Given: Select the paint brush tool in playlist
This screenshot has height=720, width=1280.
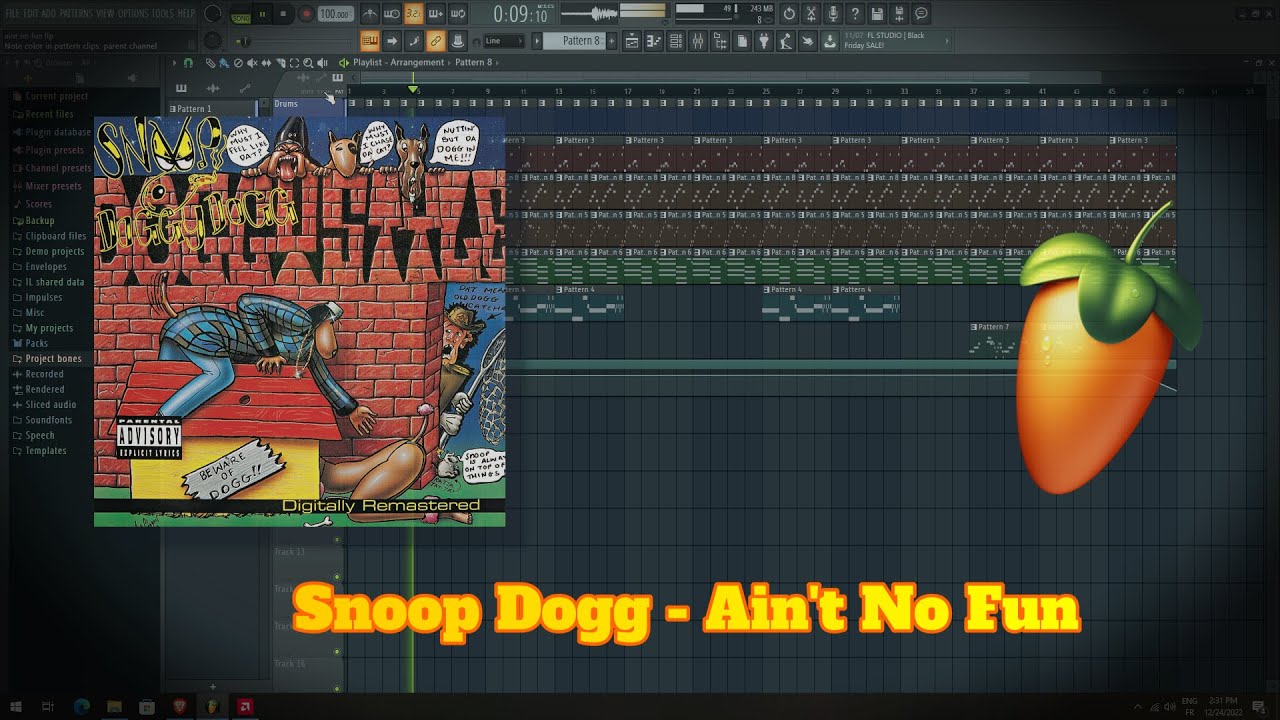Looking at the screenshot, I should coord(224,62).
